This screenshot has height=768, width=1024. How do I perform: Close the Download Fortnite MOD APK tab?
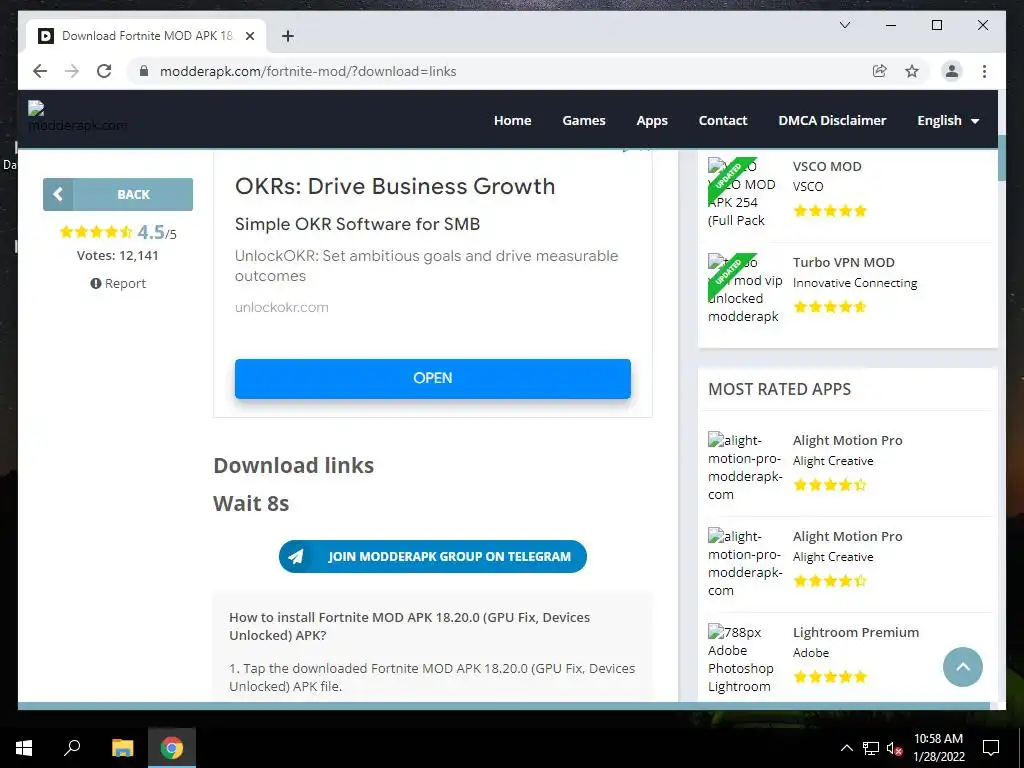click(249, 36)
